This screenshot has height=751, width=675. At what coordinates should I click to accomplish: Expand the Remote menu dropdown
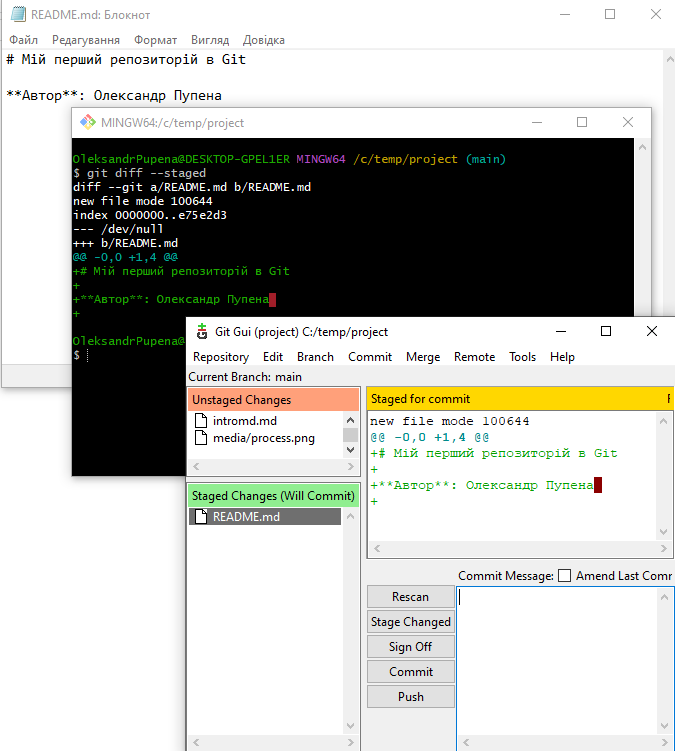pyautogui.click(x=474, y=357)
